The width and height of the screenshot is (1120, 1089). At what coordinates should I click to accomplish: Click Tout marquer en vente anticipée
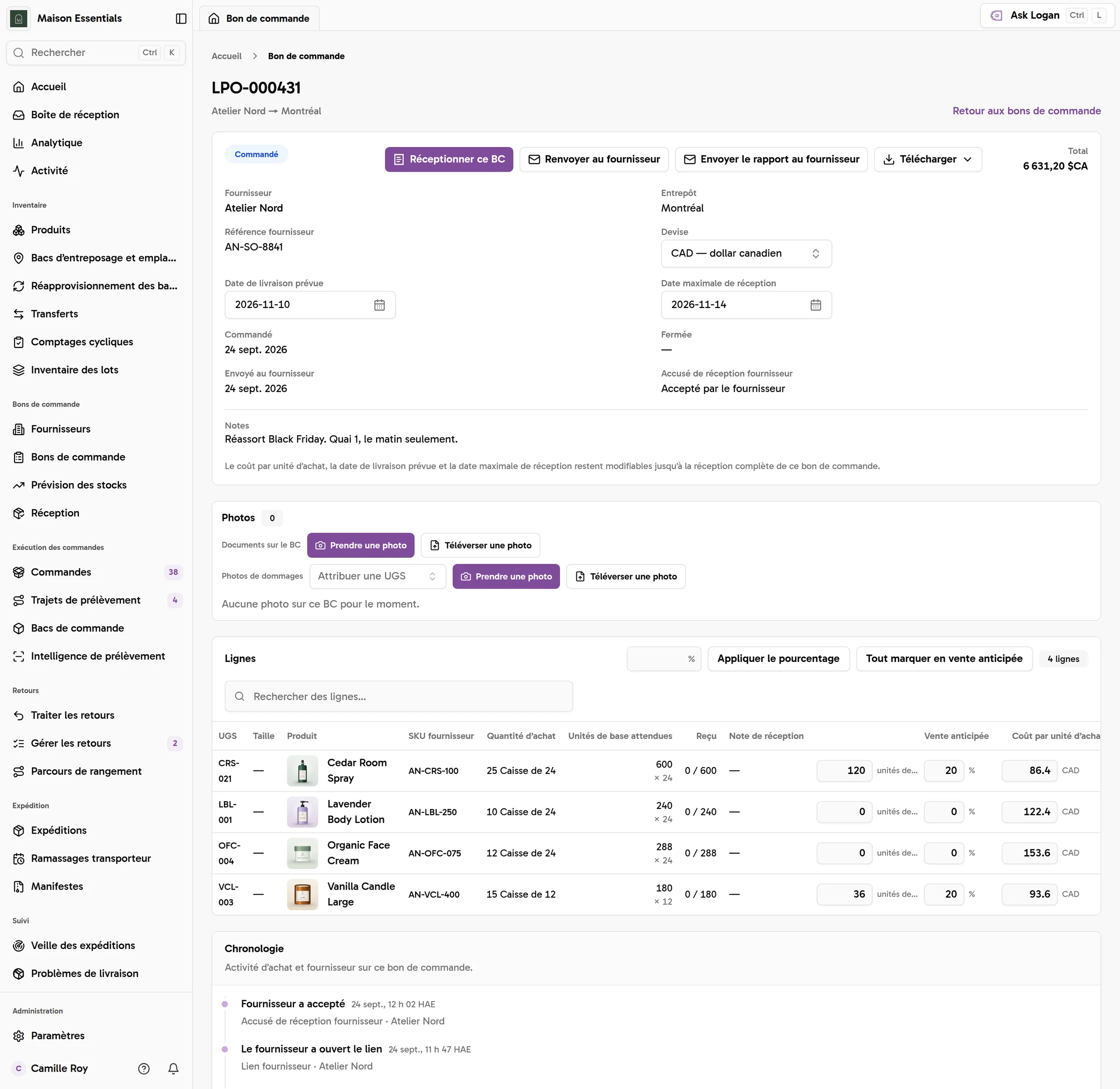[944, 658]
